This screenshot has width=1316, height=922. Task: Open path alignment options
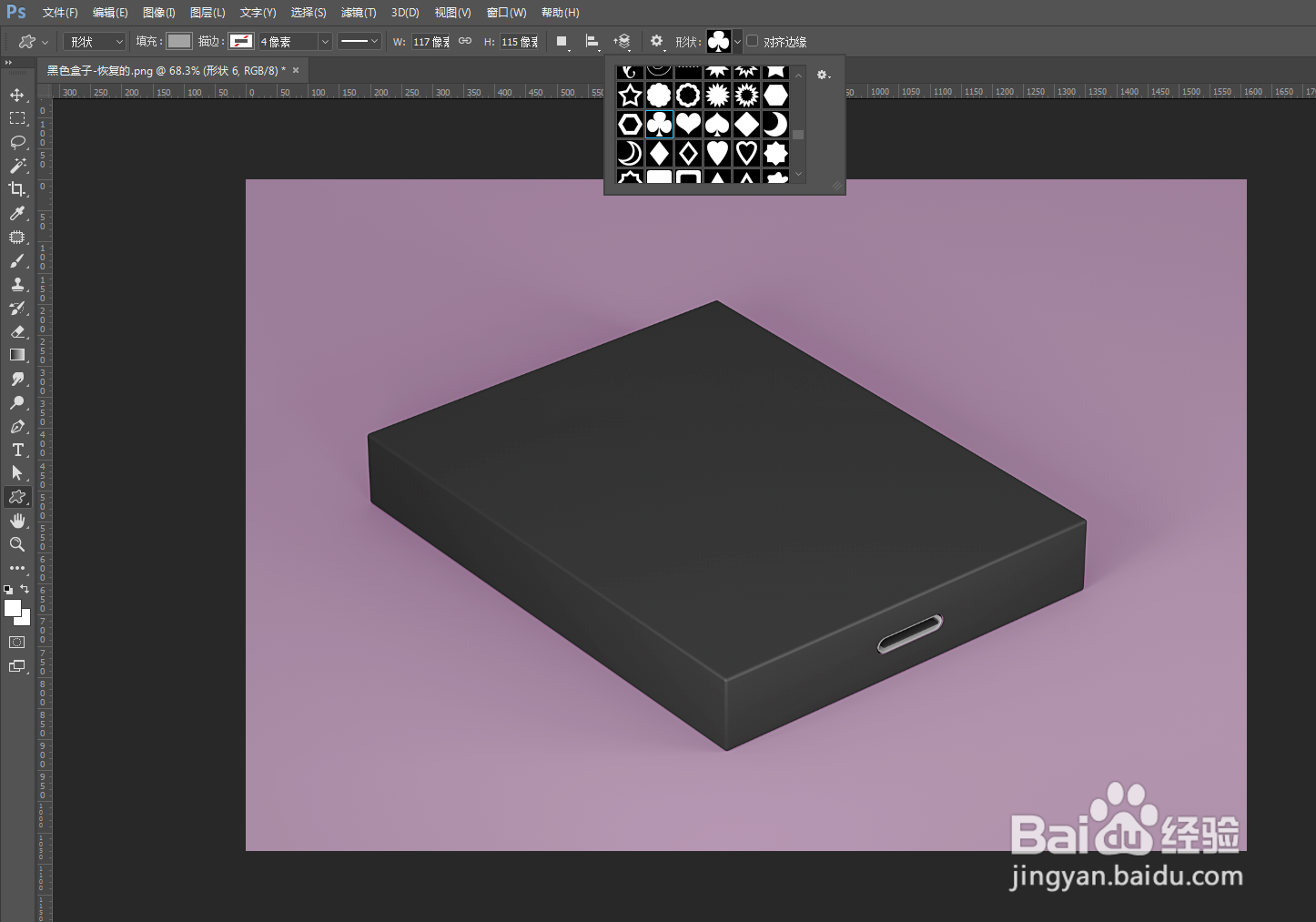(x=592, y=41)
